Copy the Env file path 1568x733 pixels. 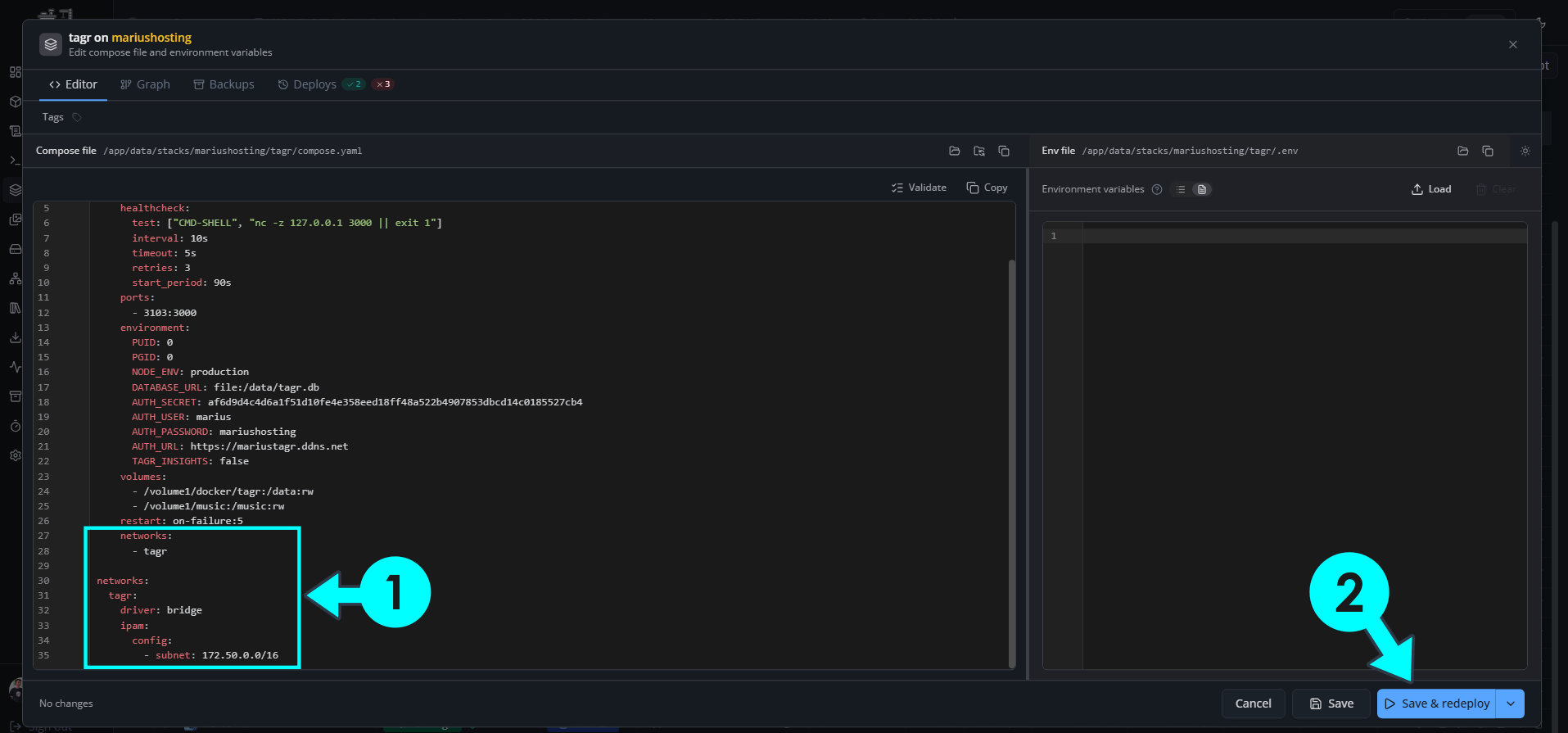click(x=1488, y=151)
